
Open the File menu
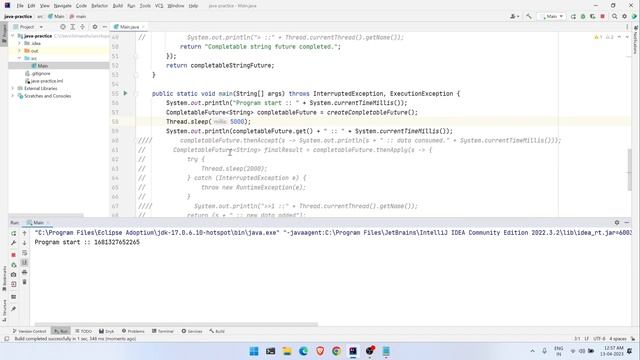[20, 6]
